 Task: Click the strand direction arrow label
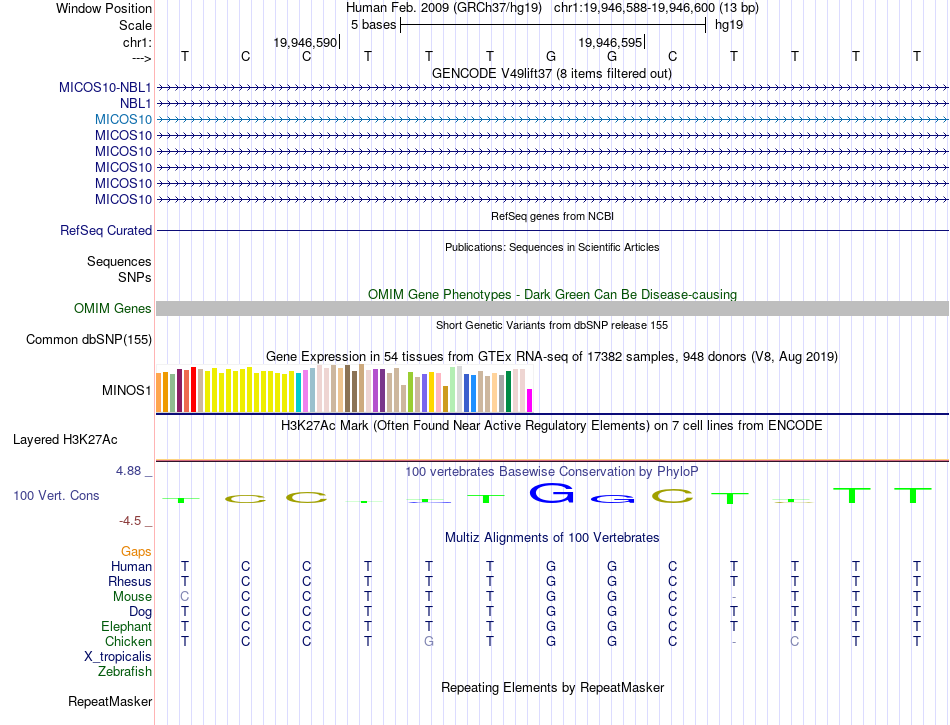(x=141, y=58)
